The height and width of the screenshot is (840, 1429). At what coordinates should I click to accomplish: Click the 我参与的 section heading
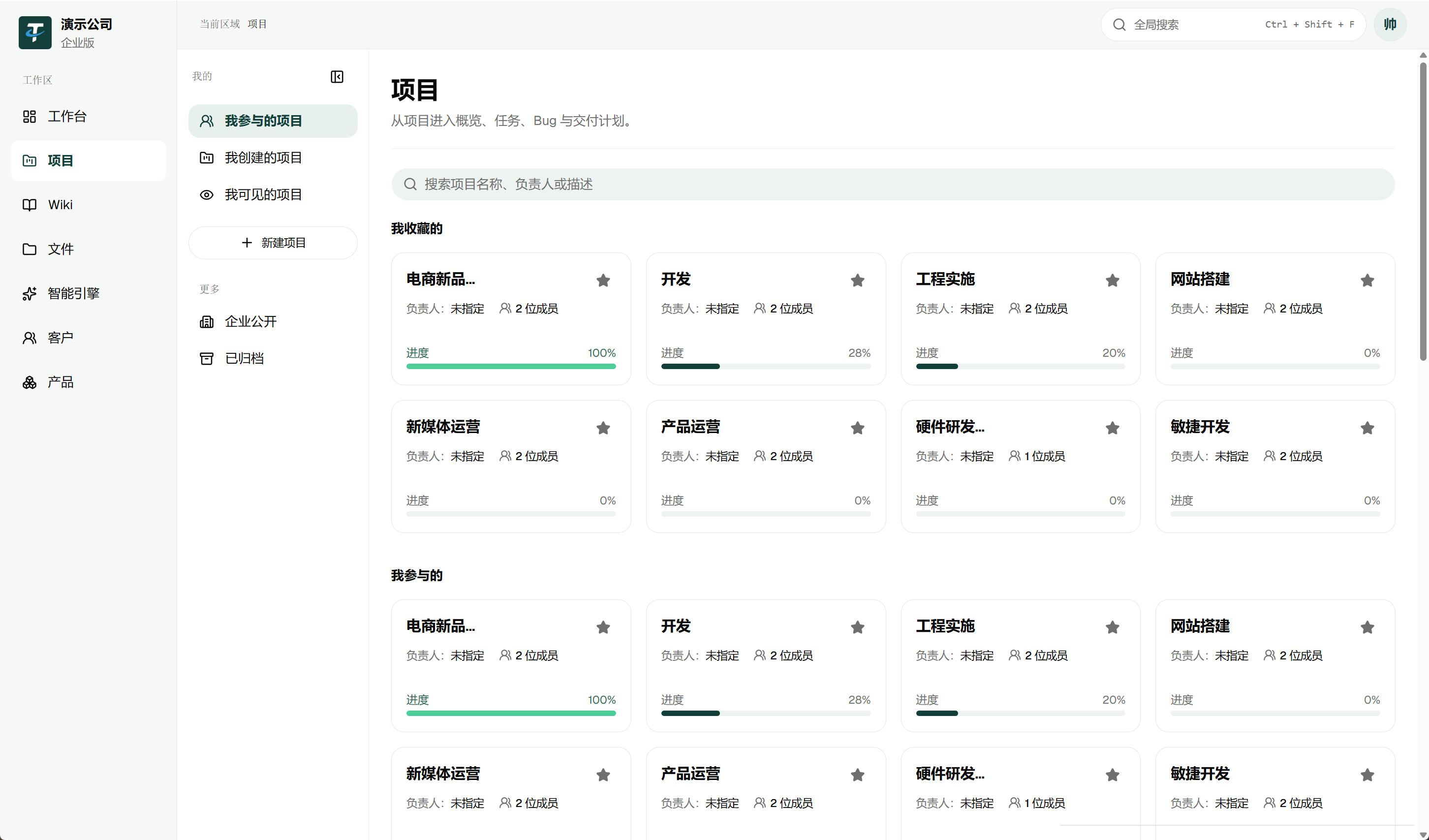click(x=417, y=576)
